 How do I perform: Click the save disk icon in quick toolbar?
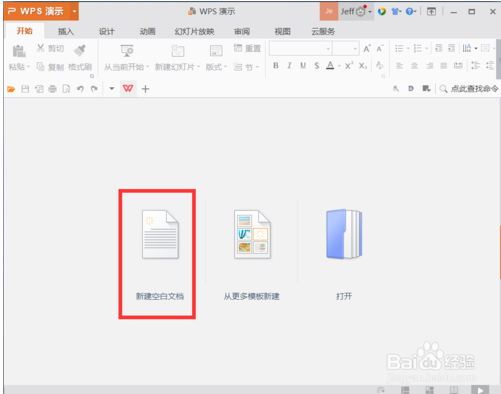click(25, 89)
